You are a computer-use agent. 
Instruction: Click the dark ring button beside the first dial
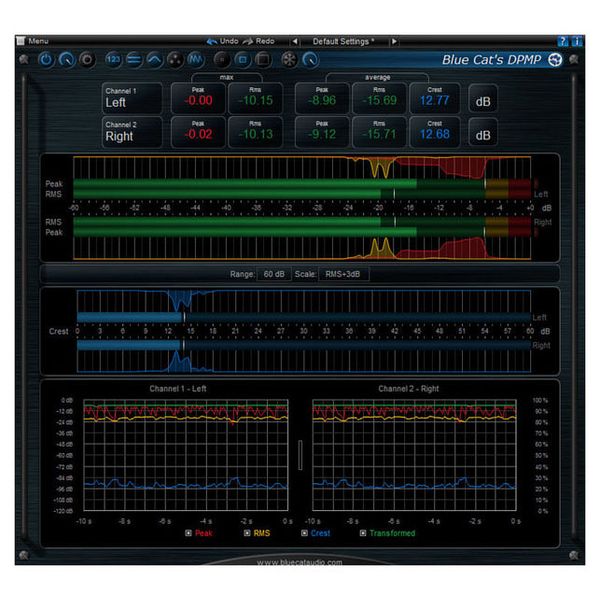pos(87,60)
